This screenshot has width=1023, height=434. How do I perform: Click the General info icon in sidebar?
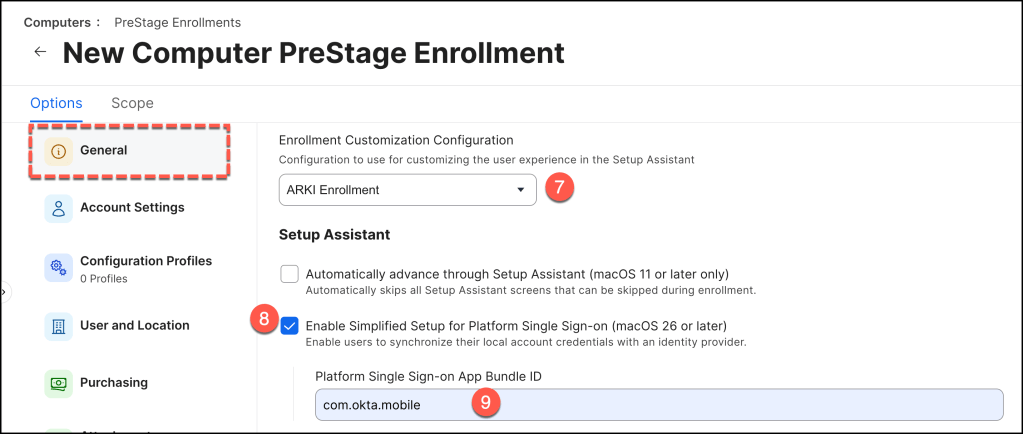click(59, 151)
